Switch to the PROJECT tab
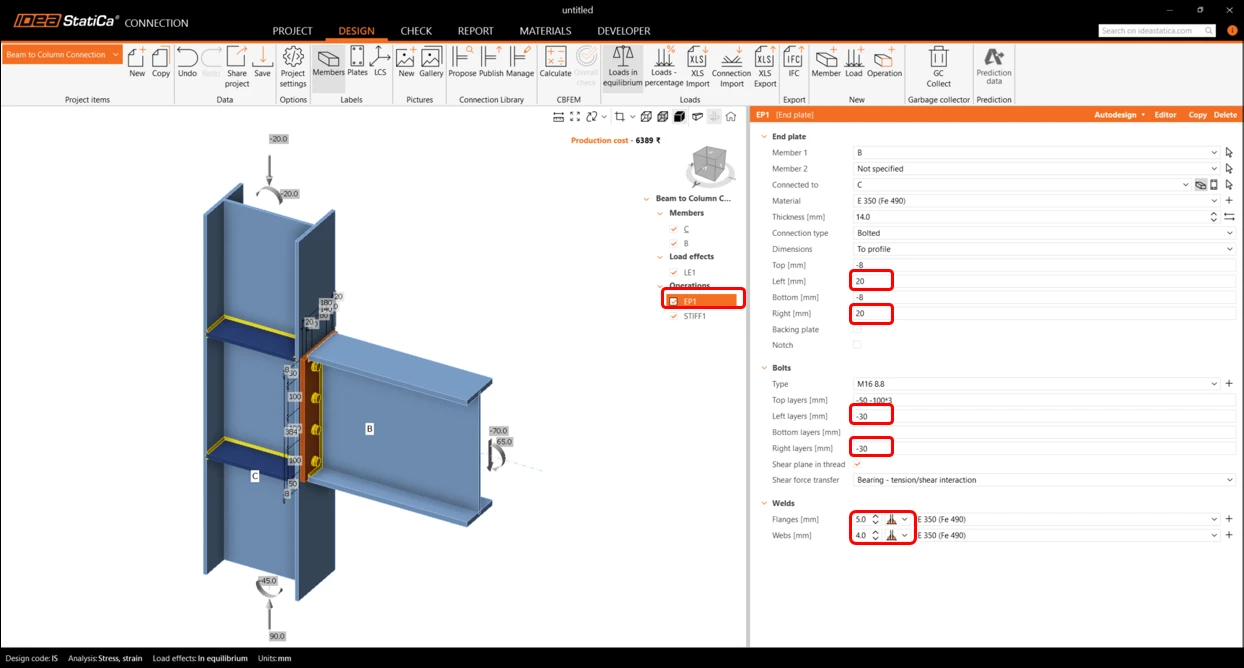 point(292,31)
